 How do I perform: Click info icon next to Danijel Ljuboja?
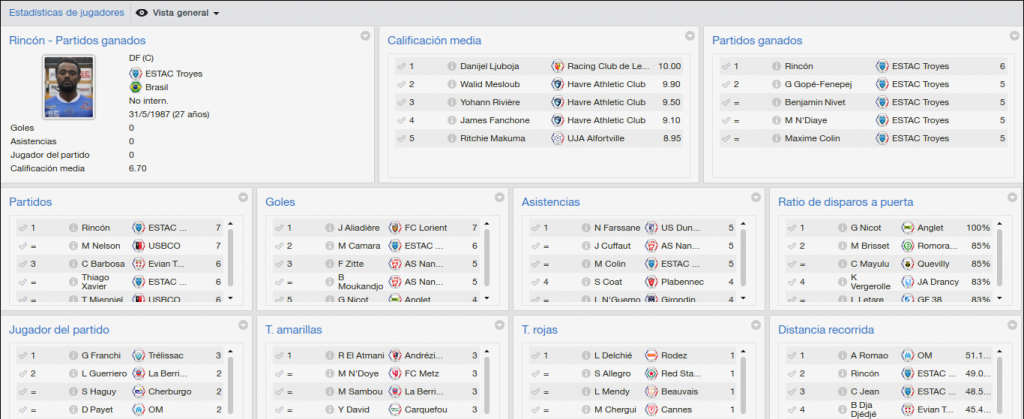[451, 66]
